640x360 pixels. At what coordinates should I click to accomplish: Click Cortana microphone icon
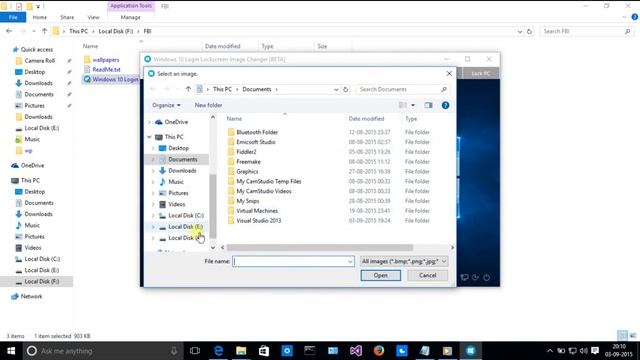pos(174,351)
